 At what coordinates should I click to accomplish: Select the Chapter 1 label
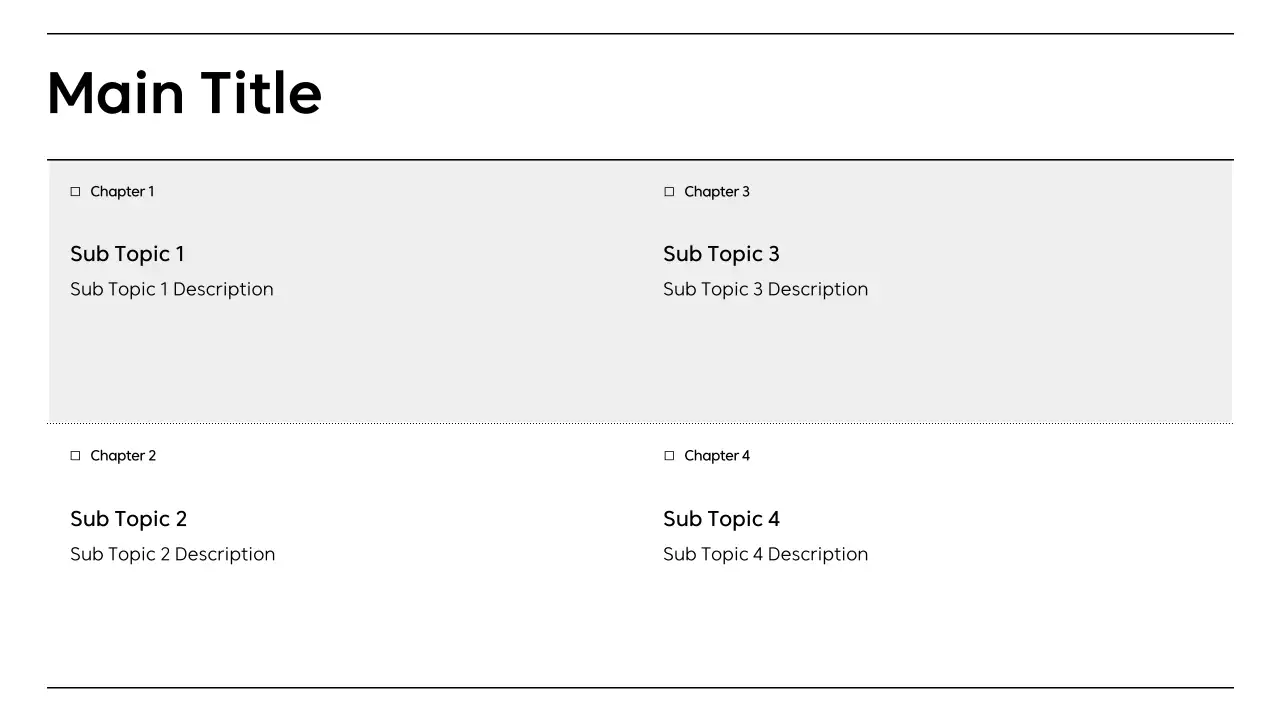tap(122, 191)
